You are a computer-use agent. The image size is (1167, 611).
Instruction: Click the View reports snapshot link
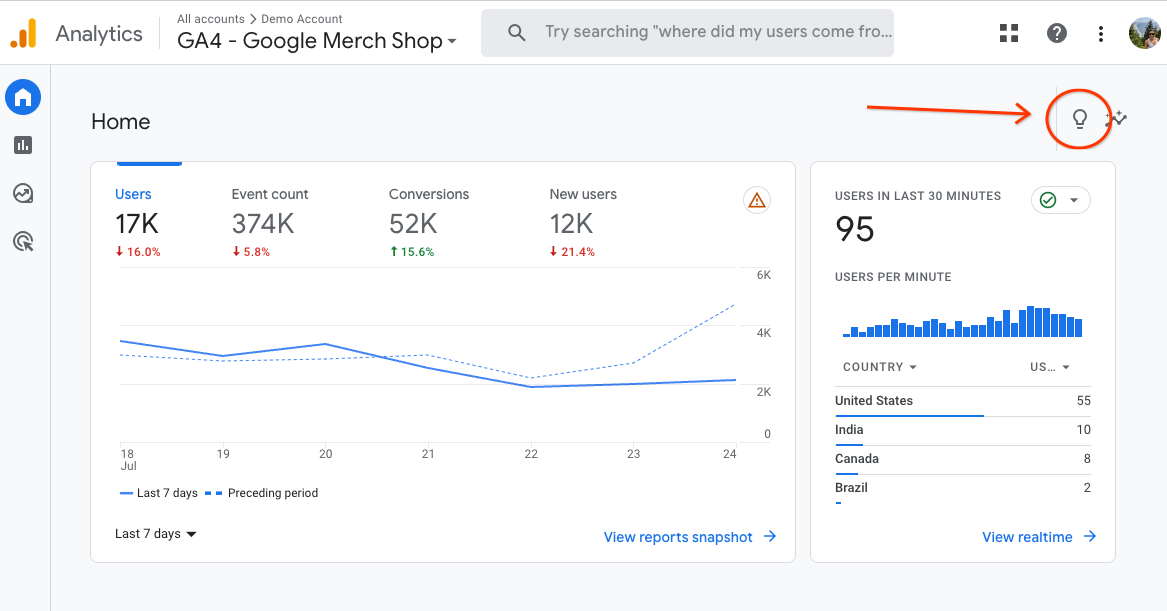tap(690, 537)
